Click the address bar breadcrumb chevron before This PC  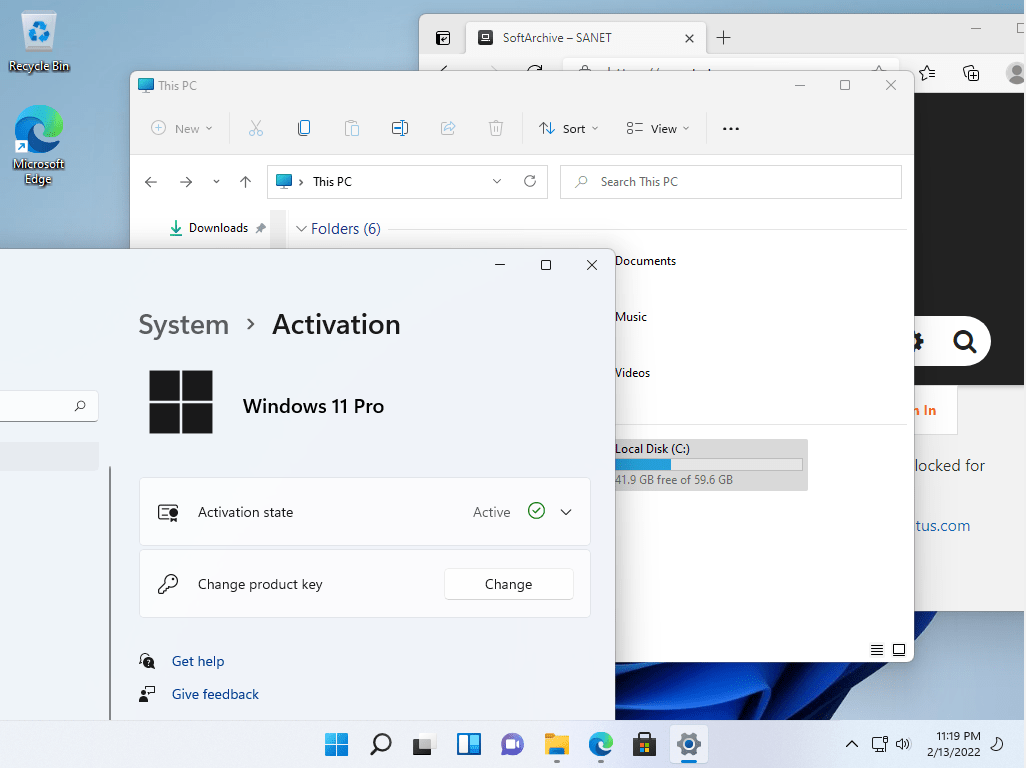click(301, 182)
